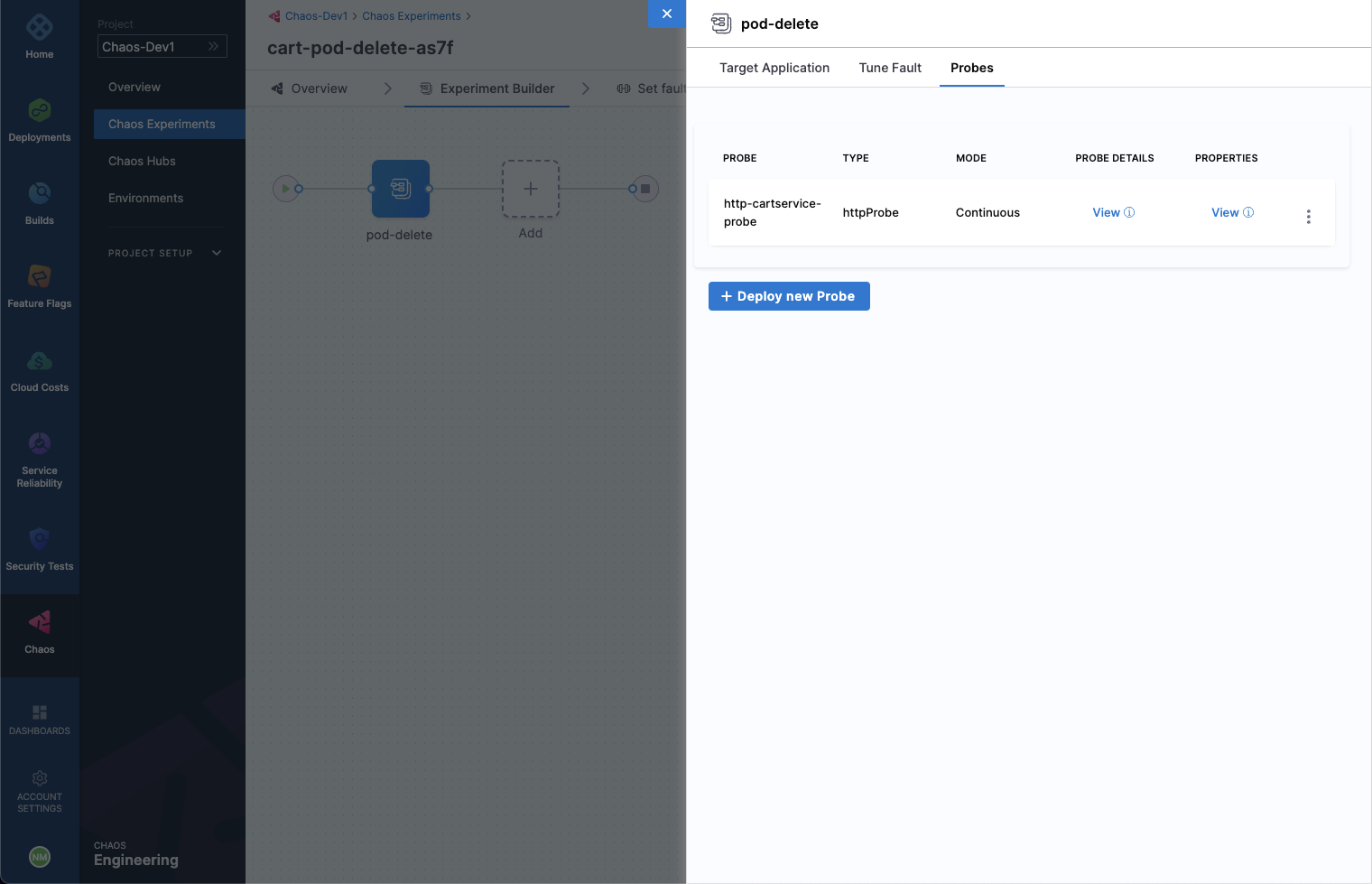Click the http-cartservice-probe name cell
Viewport: 1372px width, 884px height.
click(773, 212)
